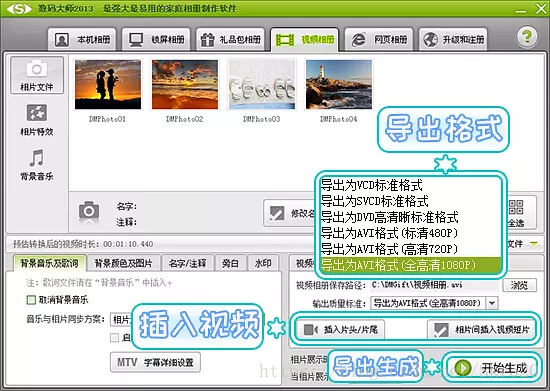Image resolution: width=550 pixels, height=391 pixels.
Task: Open the 升级和注册 tab
Action: click(x=453, y=40)
